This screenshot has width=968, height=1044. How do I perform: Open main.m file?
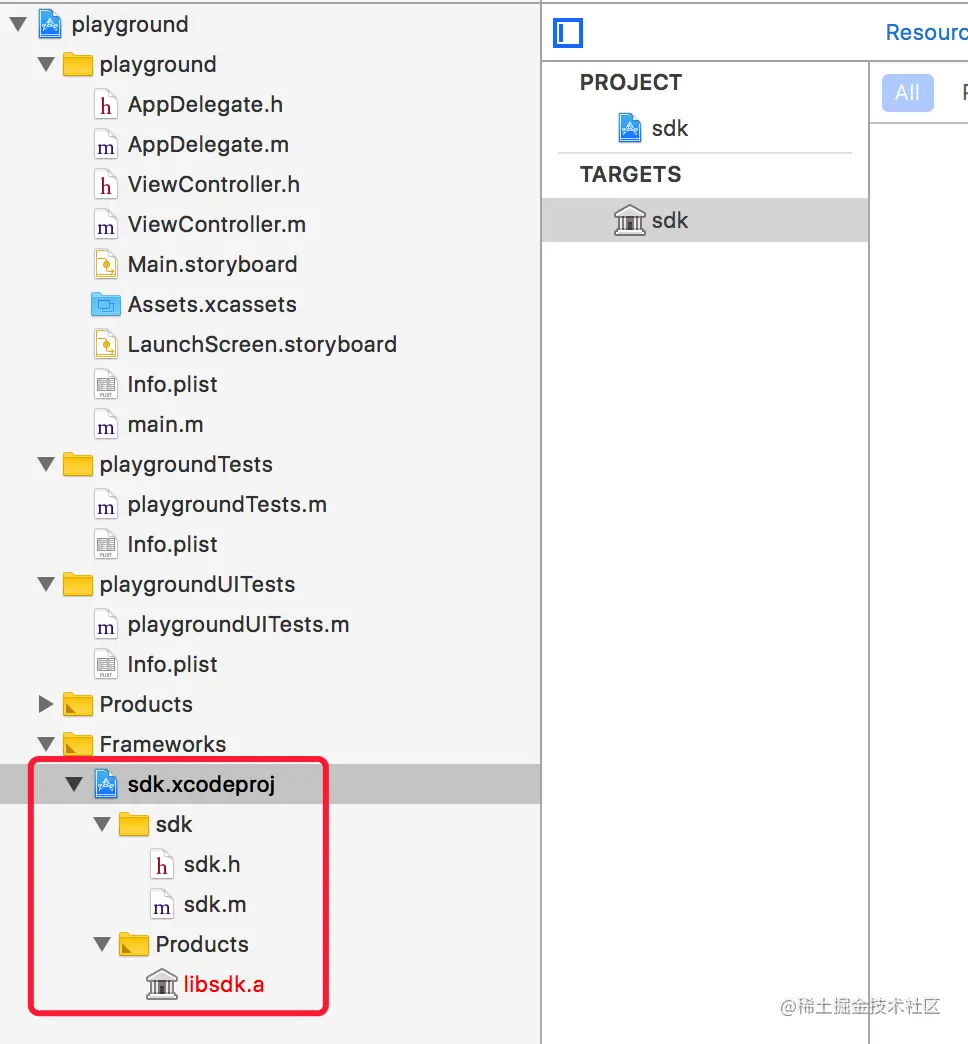point(166,424)
